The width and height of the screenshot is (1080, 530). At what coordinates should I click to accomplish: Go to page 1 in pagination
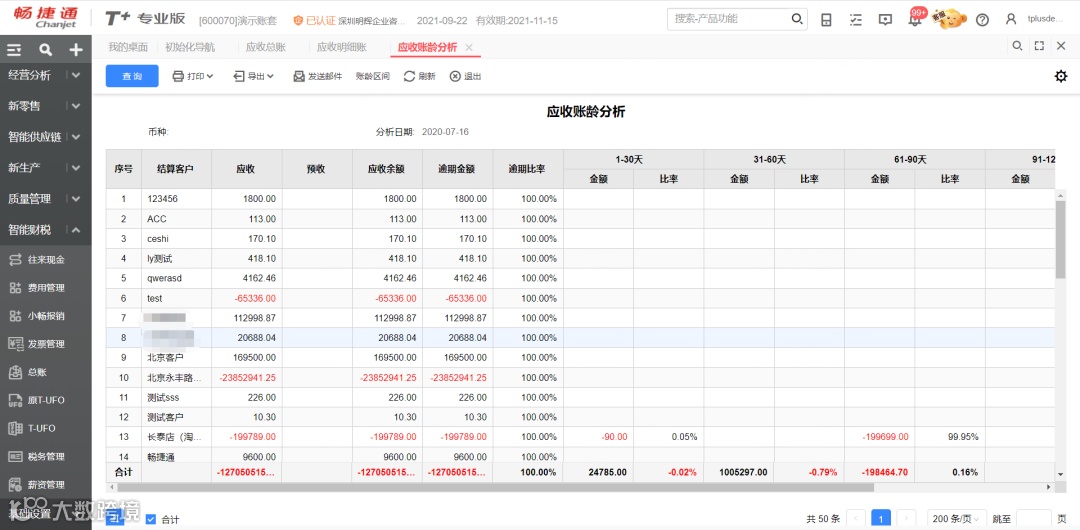pos(881,519)
